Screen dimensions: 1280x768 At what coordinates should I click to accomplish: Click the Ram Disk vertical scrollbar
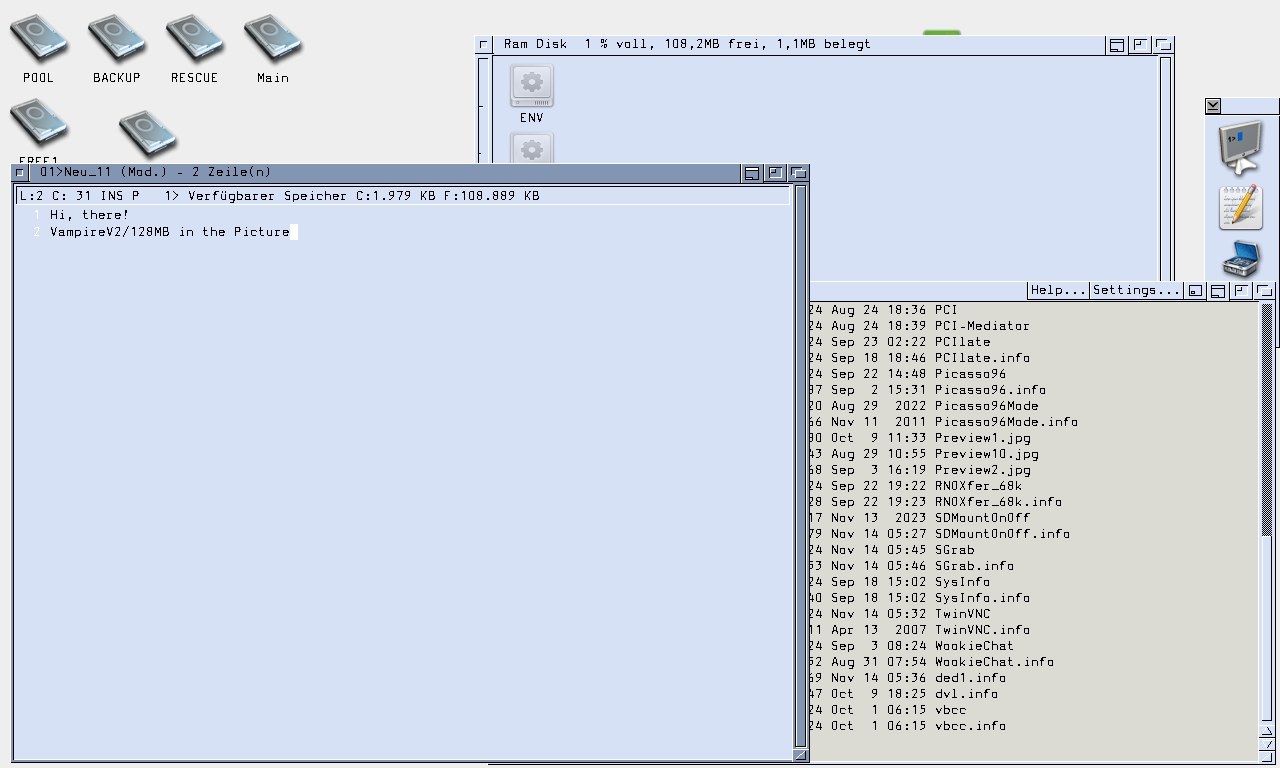[x=1165, y=160]
